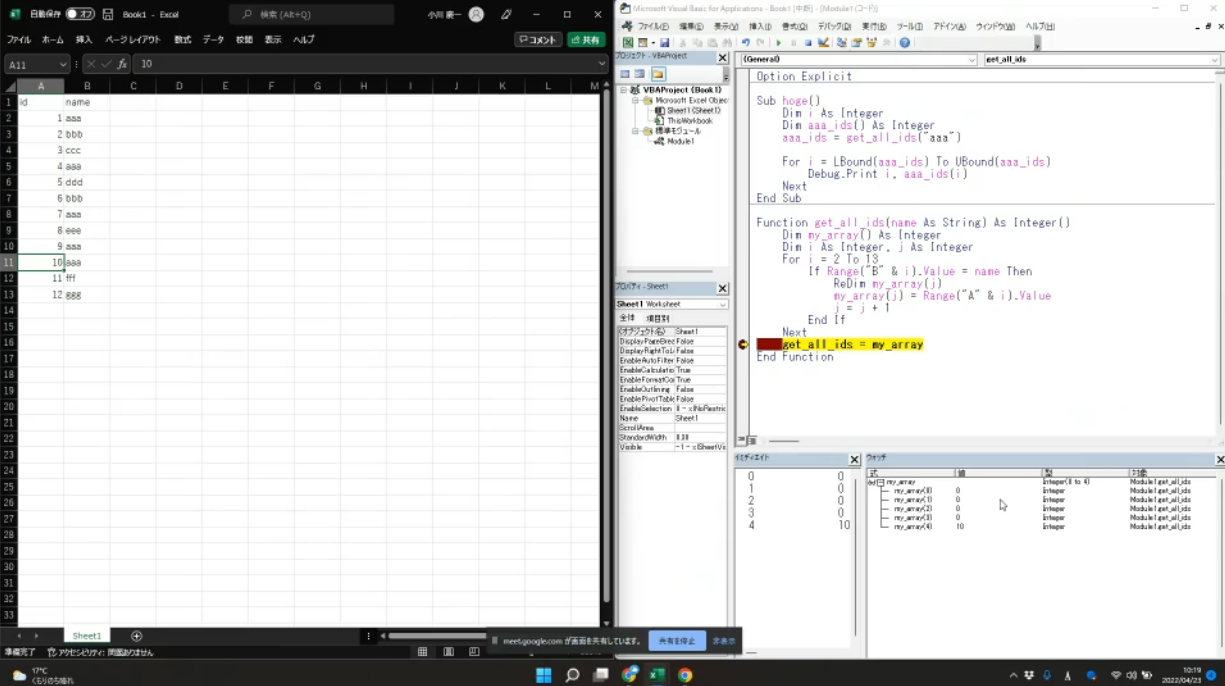The width and height of the screenshot is (1225, 686).
Task: Click the Run (play) icon in VBA toolbar
Action: [779, 43]
